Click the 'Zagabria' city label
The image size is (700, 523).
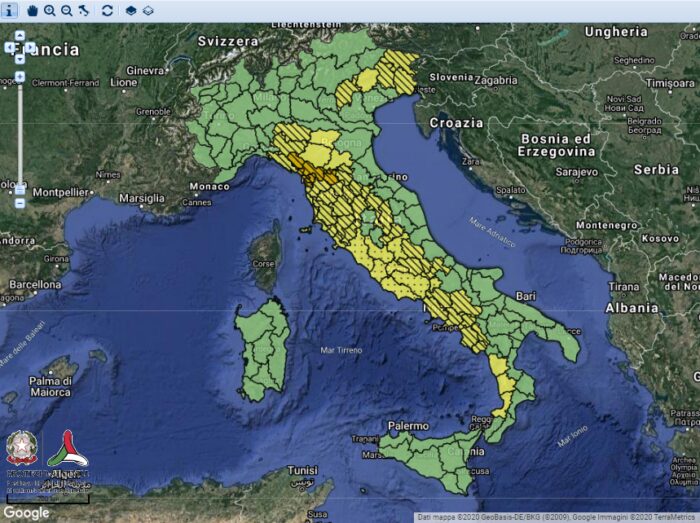(496, 81)
